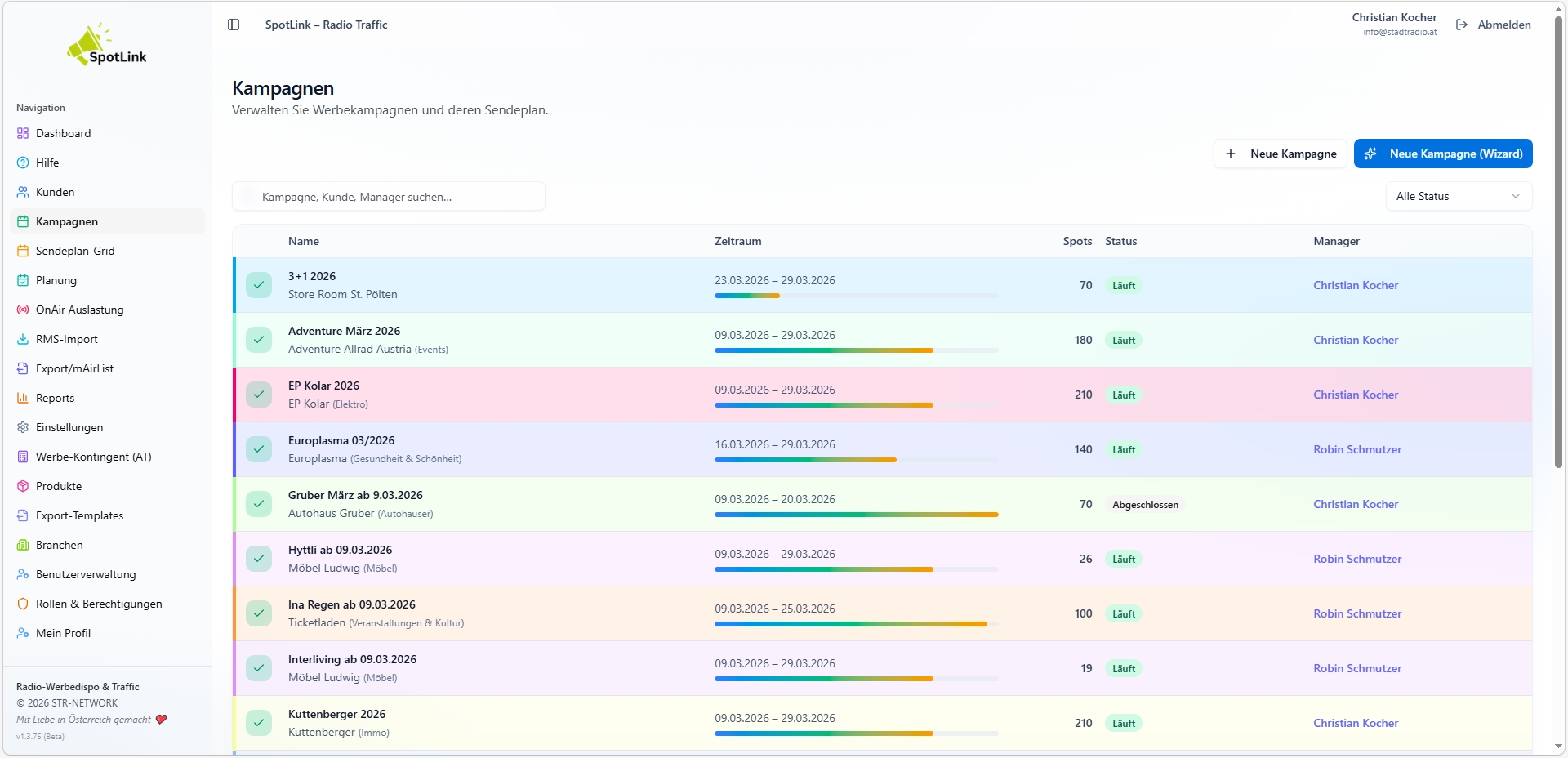Focus the campaign search input field
The width and height of the screenshot is (1568, 758).
point(389,197)
